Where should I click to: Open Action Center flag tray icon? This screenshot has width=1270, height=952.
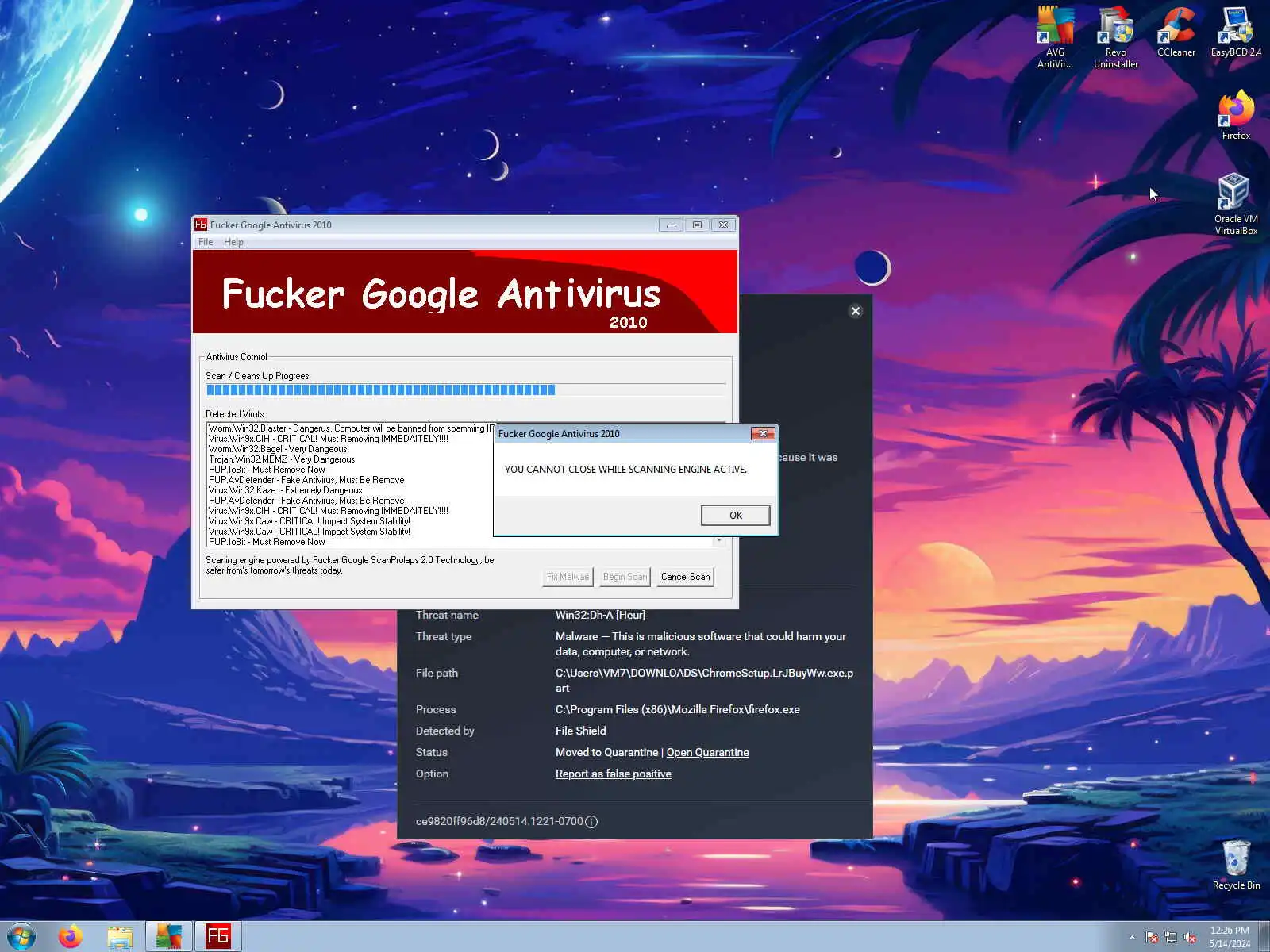tap(1152, 938)
